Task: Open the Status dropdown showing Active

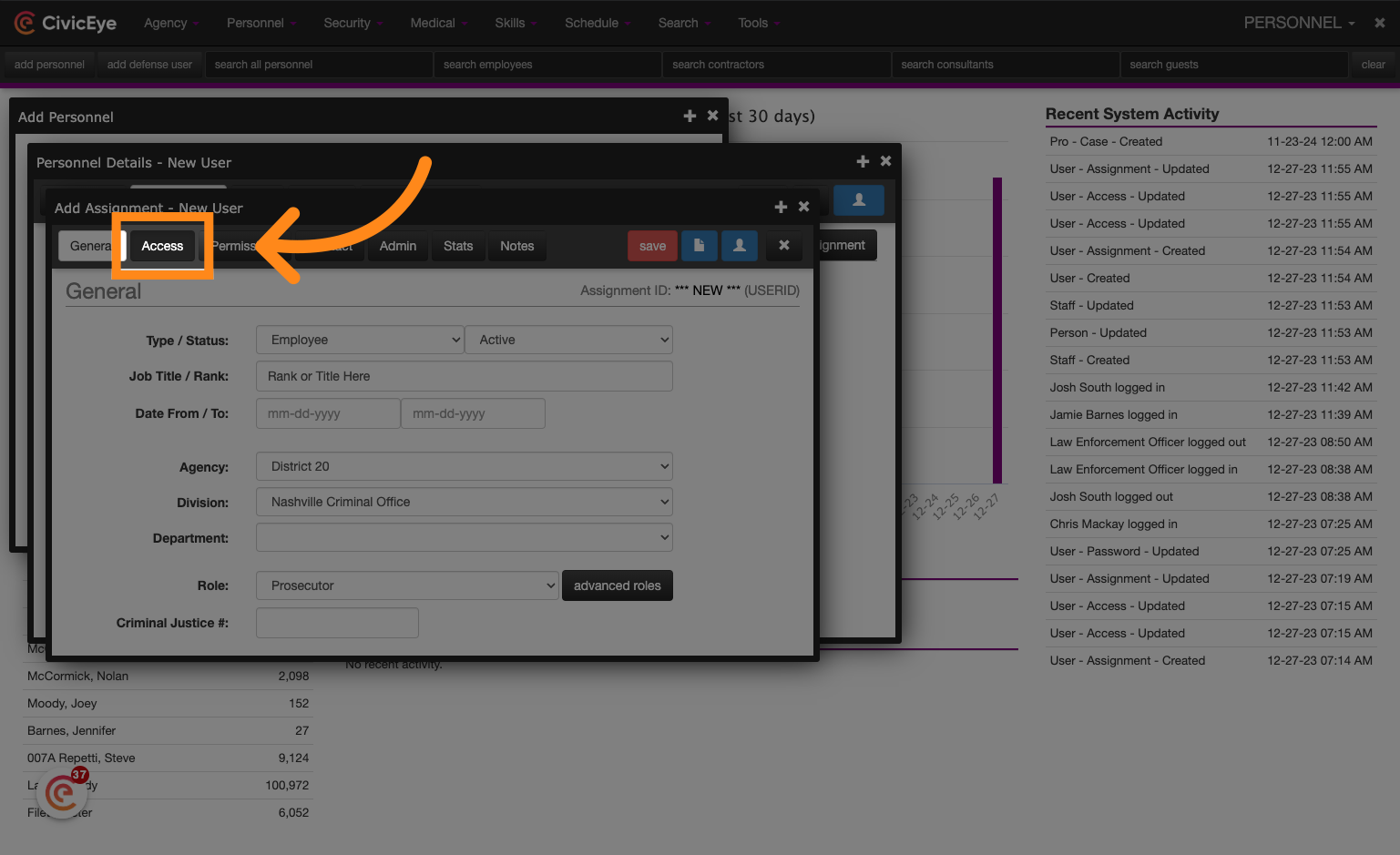Action: coord(569,340)
